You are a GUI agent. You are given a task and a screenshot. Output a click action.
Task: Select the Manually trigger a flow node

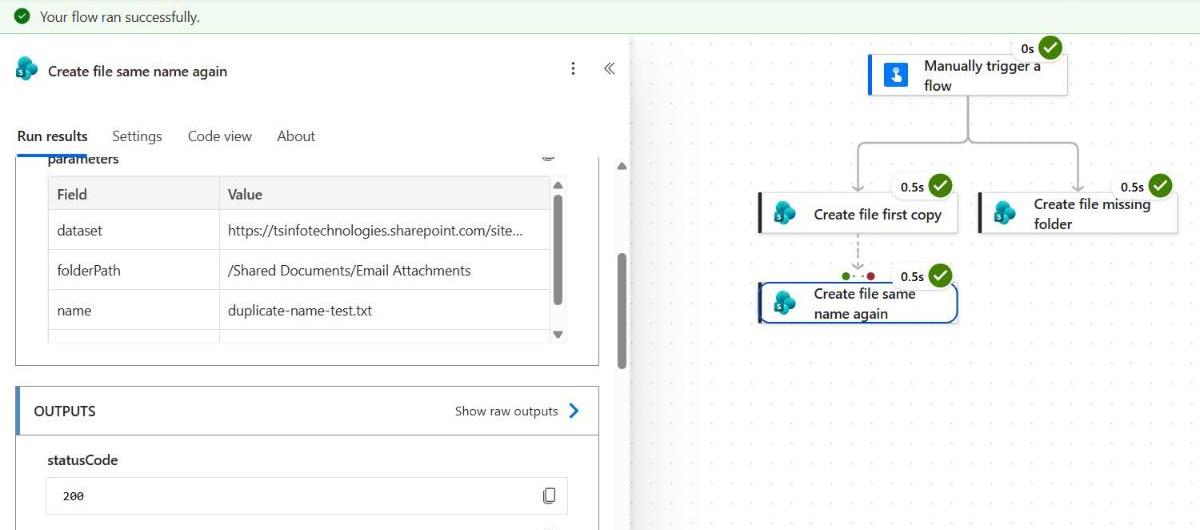pos(968,75)
